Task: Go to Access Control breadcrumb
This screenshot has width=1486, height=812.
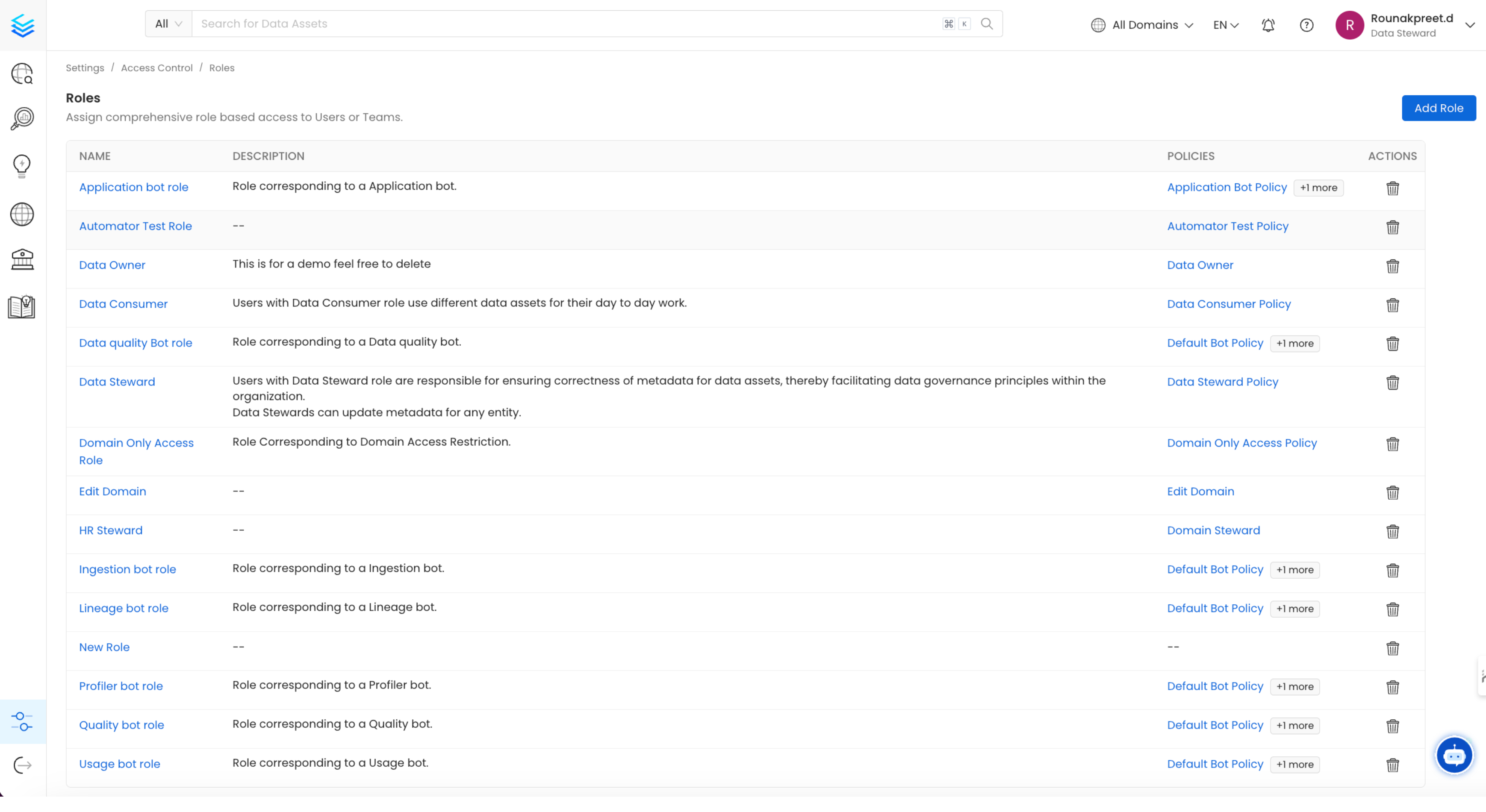Action: (156, 68)
